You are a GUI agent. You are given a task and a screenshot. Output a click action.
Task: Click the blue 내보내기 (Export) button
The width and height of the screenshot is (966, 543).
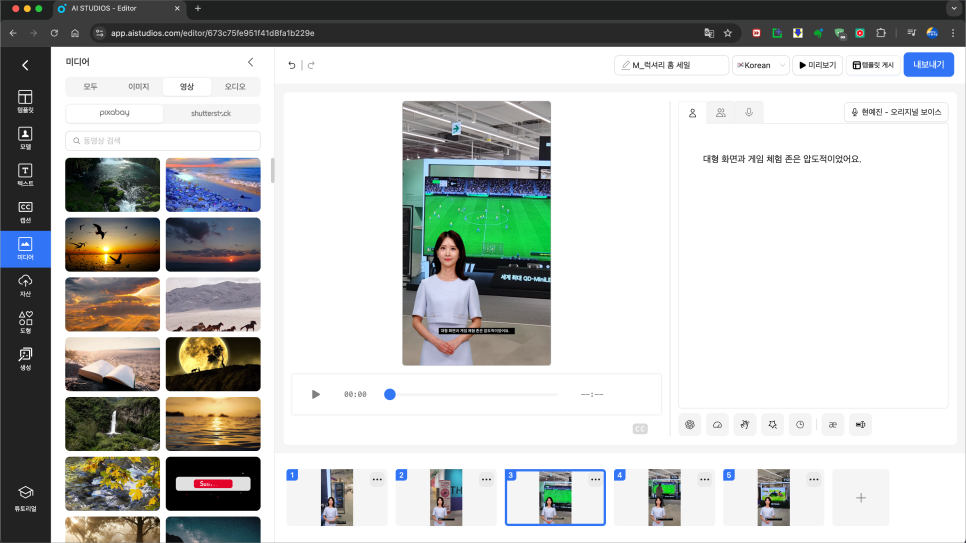point(928,65)
